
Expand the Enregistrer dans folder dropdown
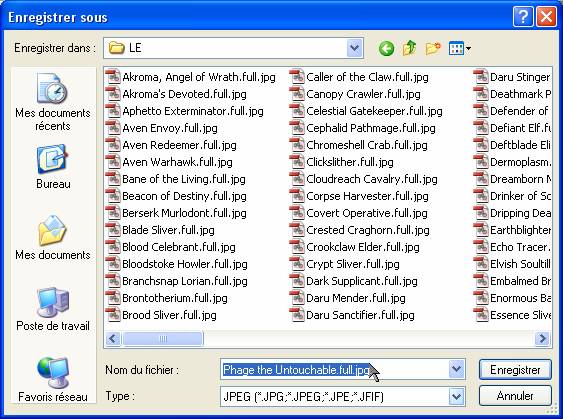pyautogui.click(x=355, y=48)
